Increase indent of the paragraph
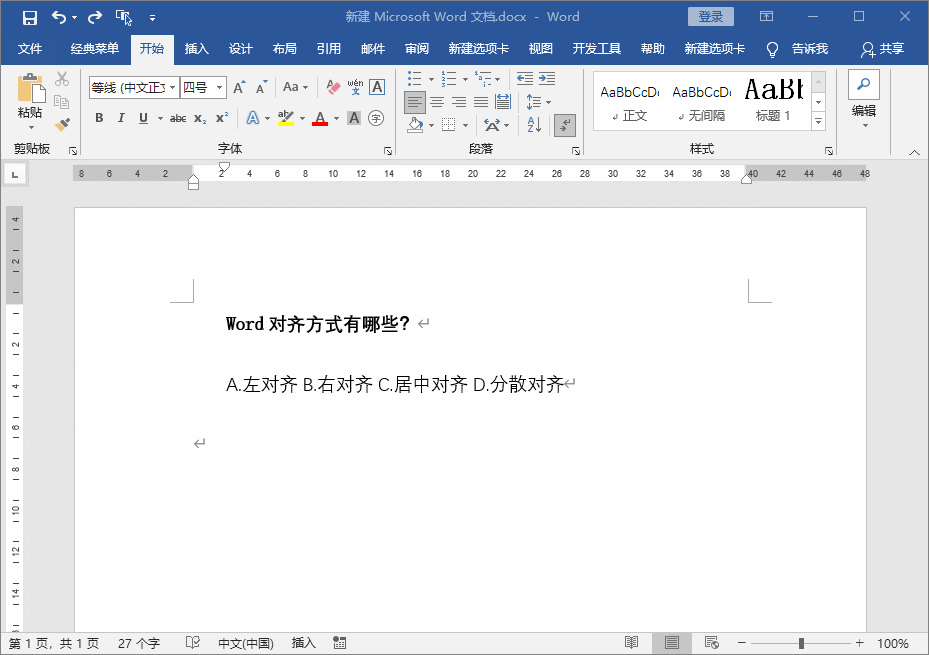 click(547, 78)
